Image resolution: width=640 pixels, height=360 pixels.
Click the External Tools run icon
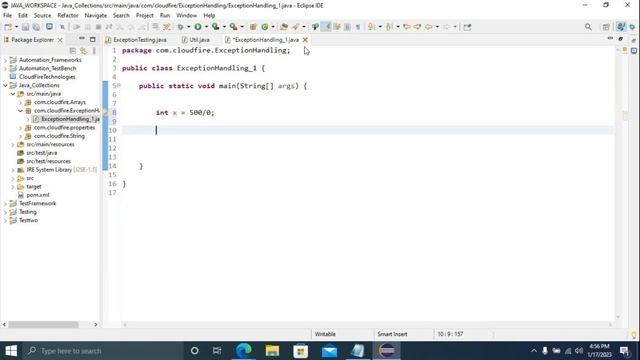pyautogui.click(x=233, y=27)
